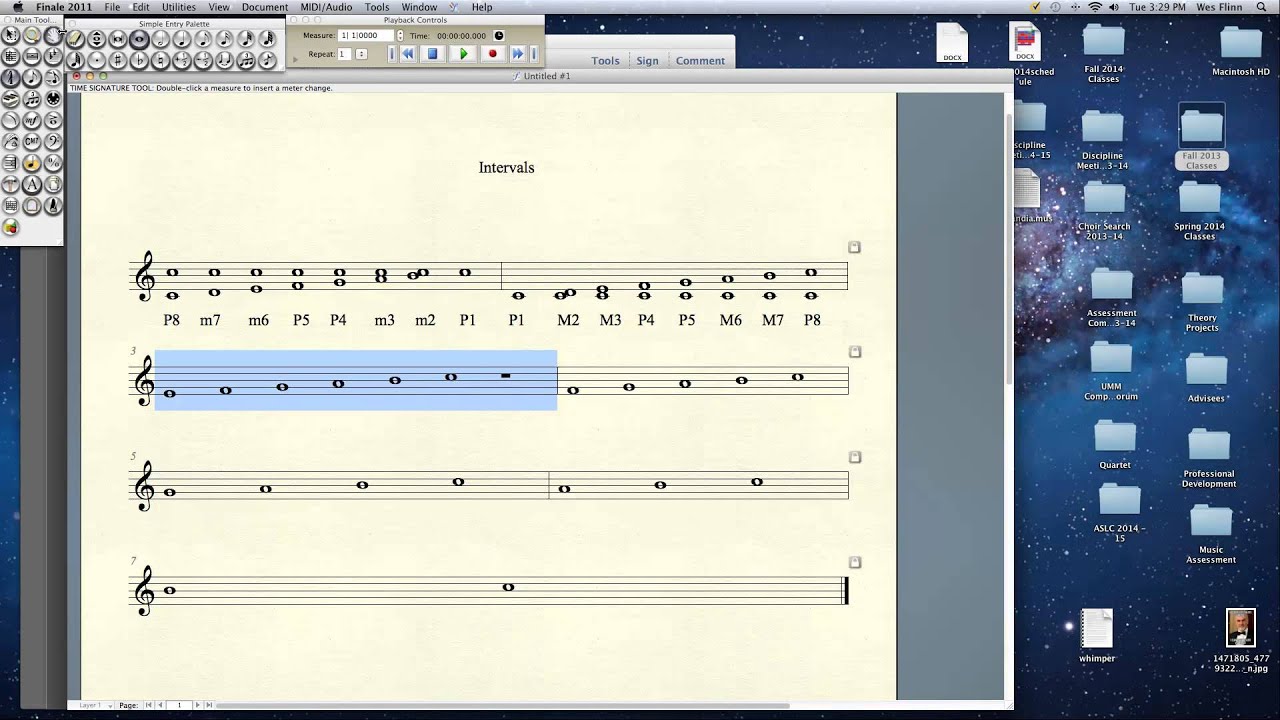Expand the measure 7 system handle
Viewport: 1280px width, 720px height.
point(854,562)
